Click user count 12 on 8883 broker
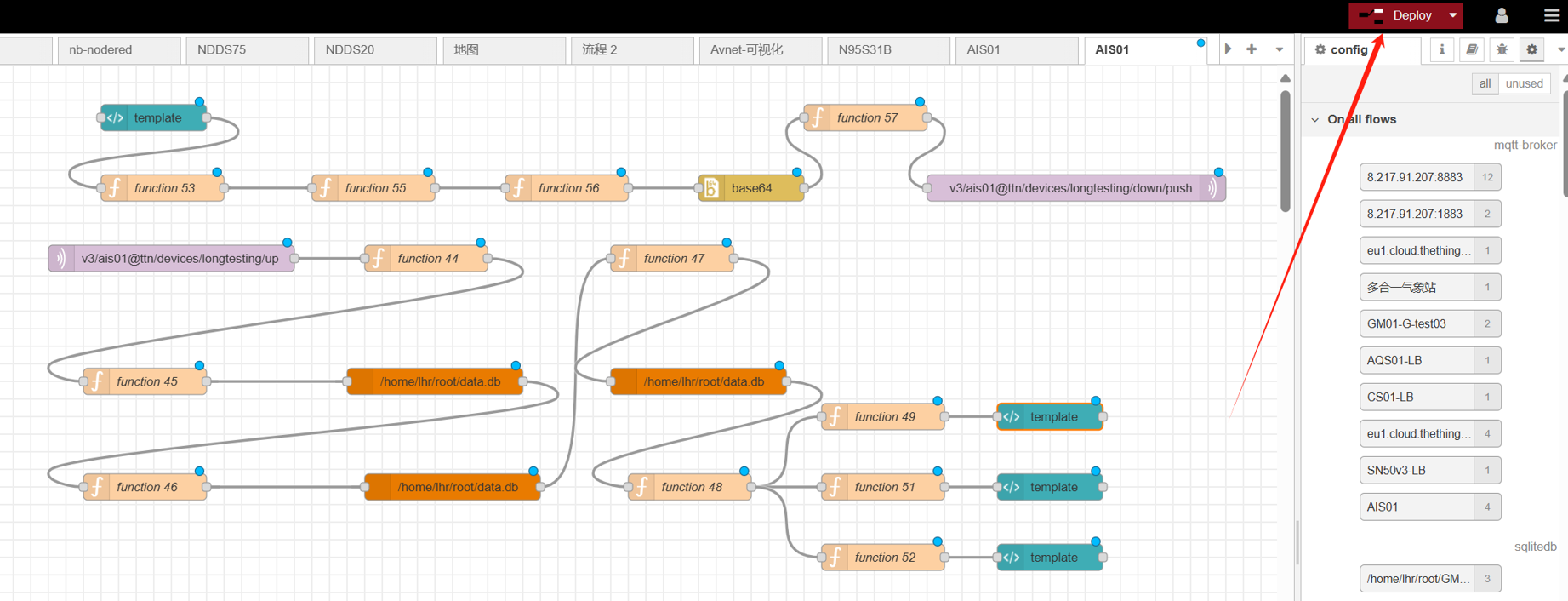This screenshot has width=1568, height=601. [x=1487, y=177]
